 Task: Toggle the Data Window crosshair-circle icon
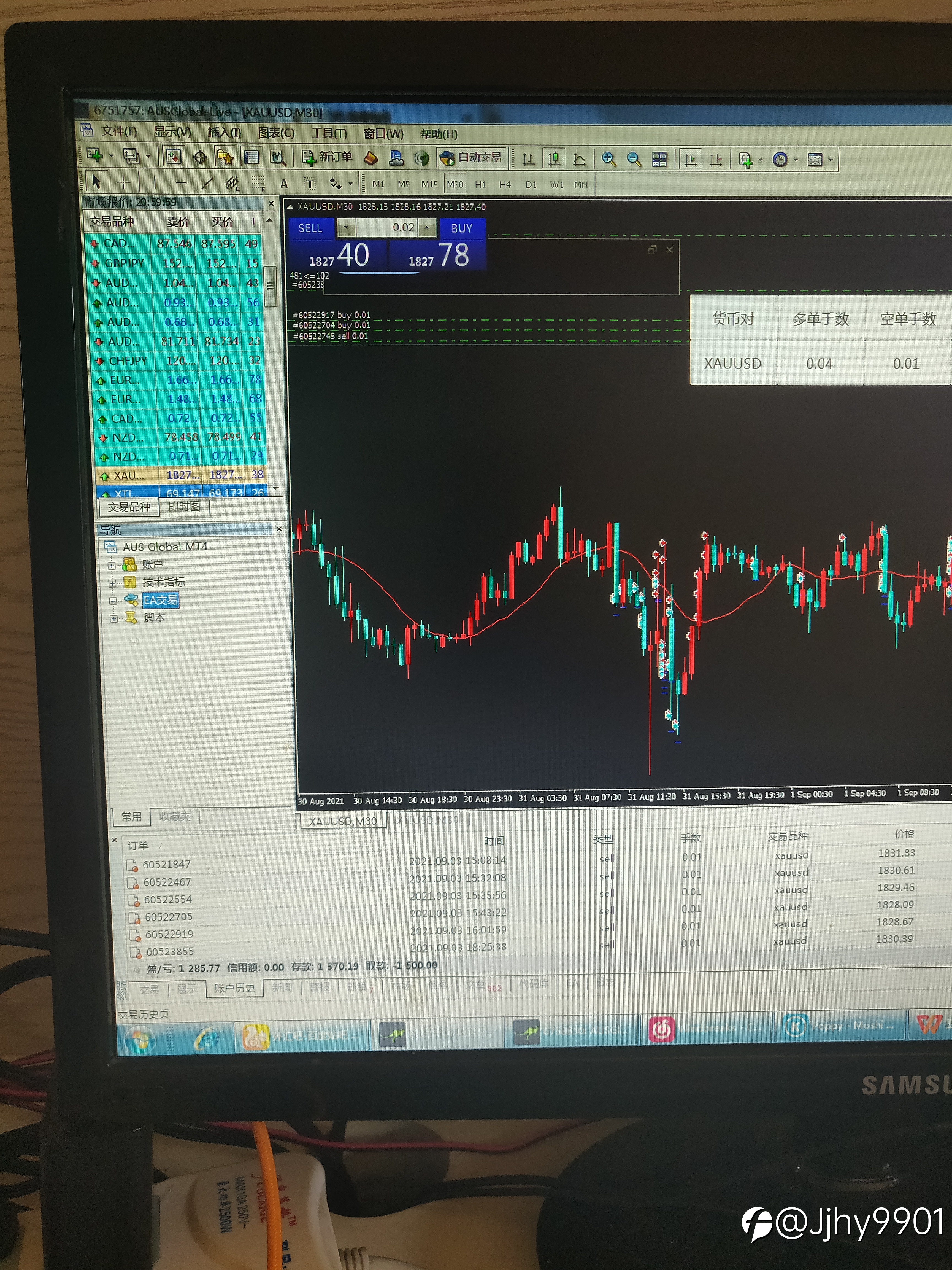click(200, 157)
